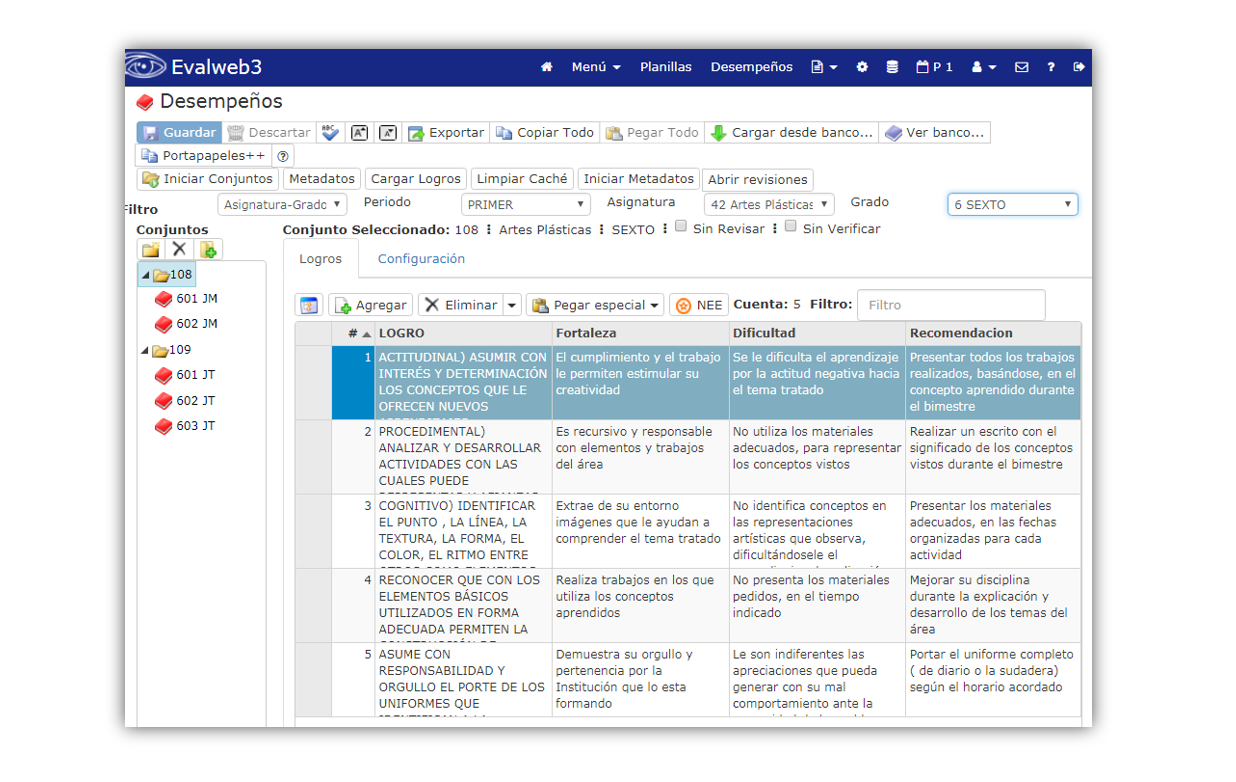Open the document icon dropdown in navbar

(x=824, y=67)
